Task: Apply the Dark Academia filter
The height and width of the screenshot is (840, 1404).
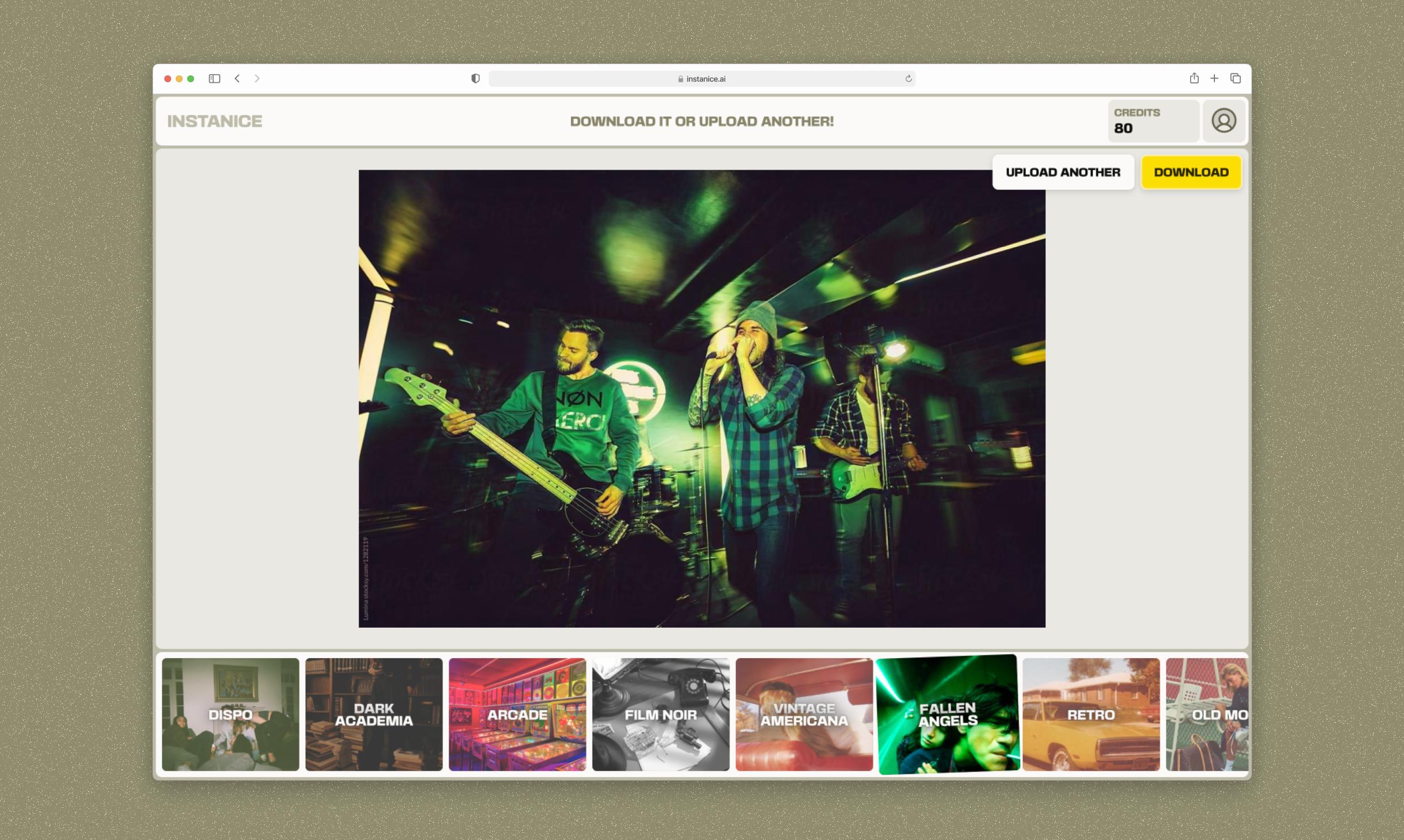Action: [374, 714]
